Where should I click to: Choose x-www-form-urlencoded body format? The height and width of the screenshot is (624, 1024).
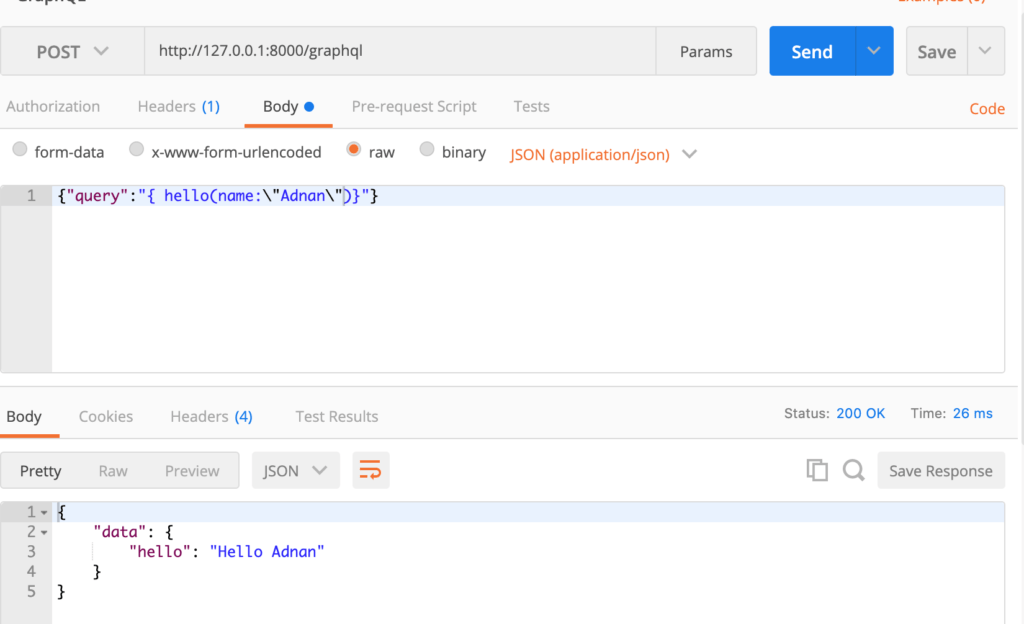click(136, 150)
